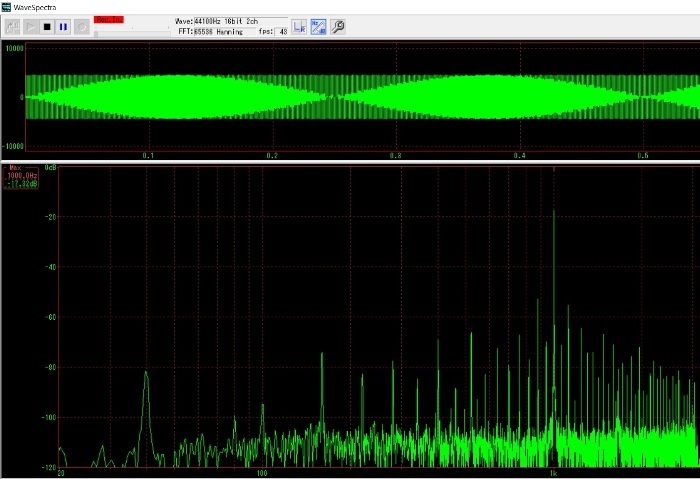Click the Play button

[x=30, y=27]
